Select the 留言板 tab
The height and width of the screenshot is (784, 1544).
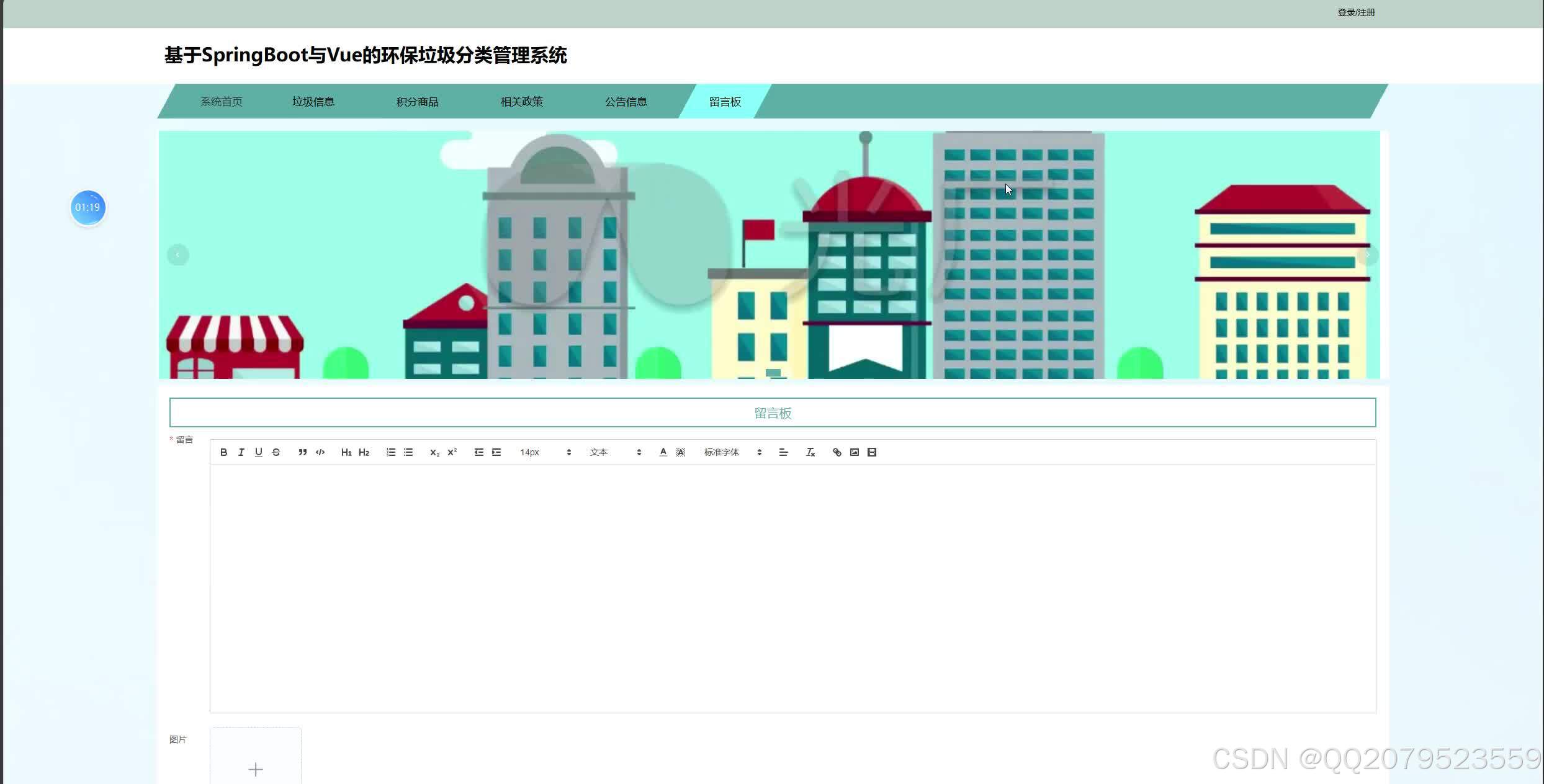[x=725, y=101]
